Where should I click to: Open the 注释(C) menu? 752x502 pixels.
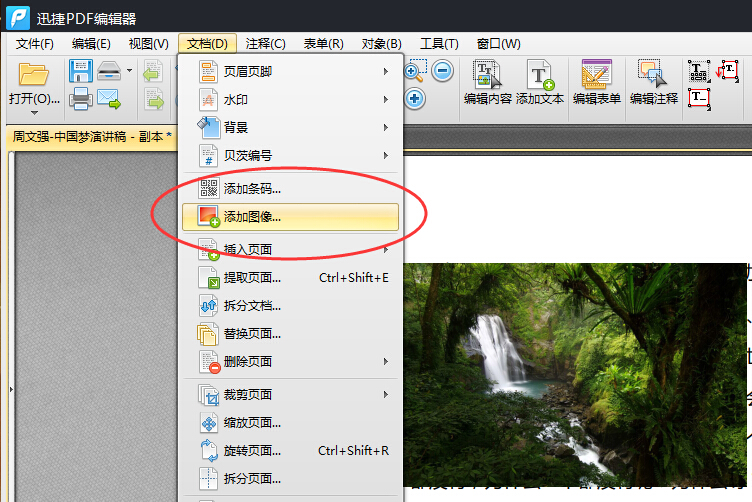coord(265,44)
